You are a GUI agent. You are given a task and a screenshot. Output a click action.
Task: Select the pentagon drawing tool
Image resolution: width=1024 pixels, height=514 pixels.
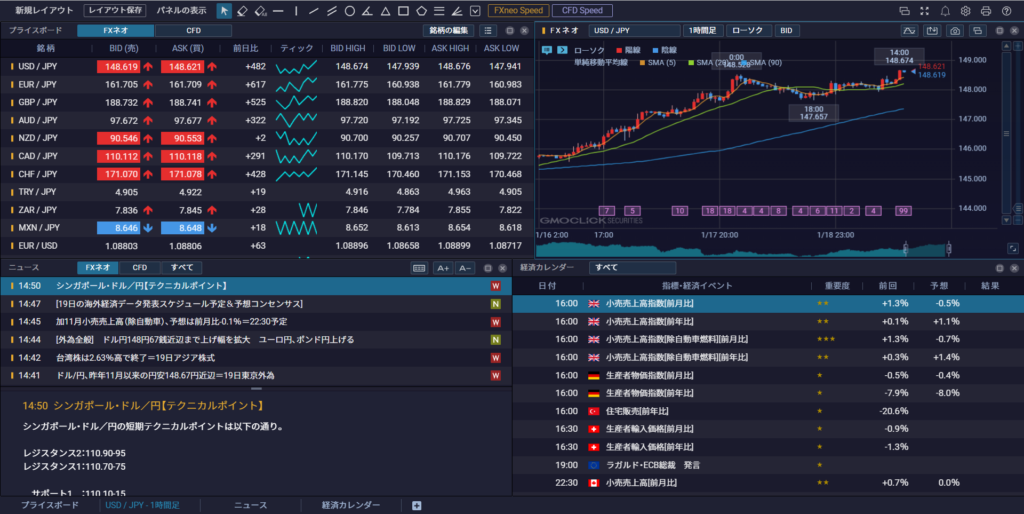[x=421, y=10]
